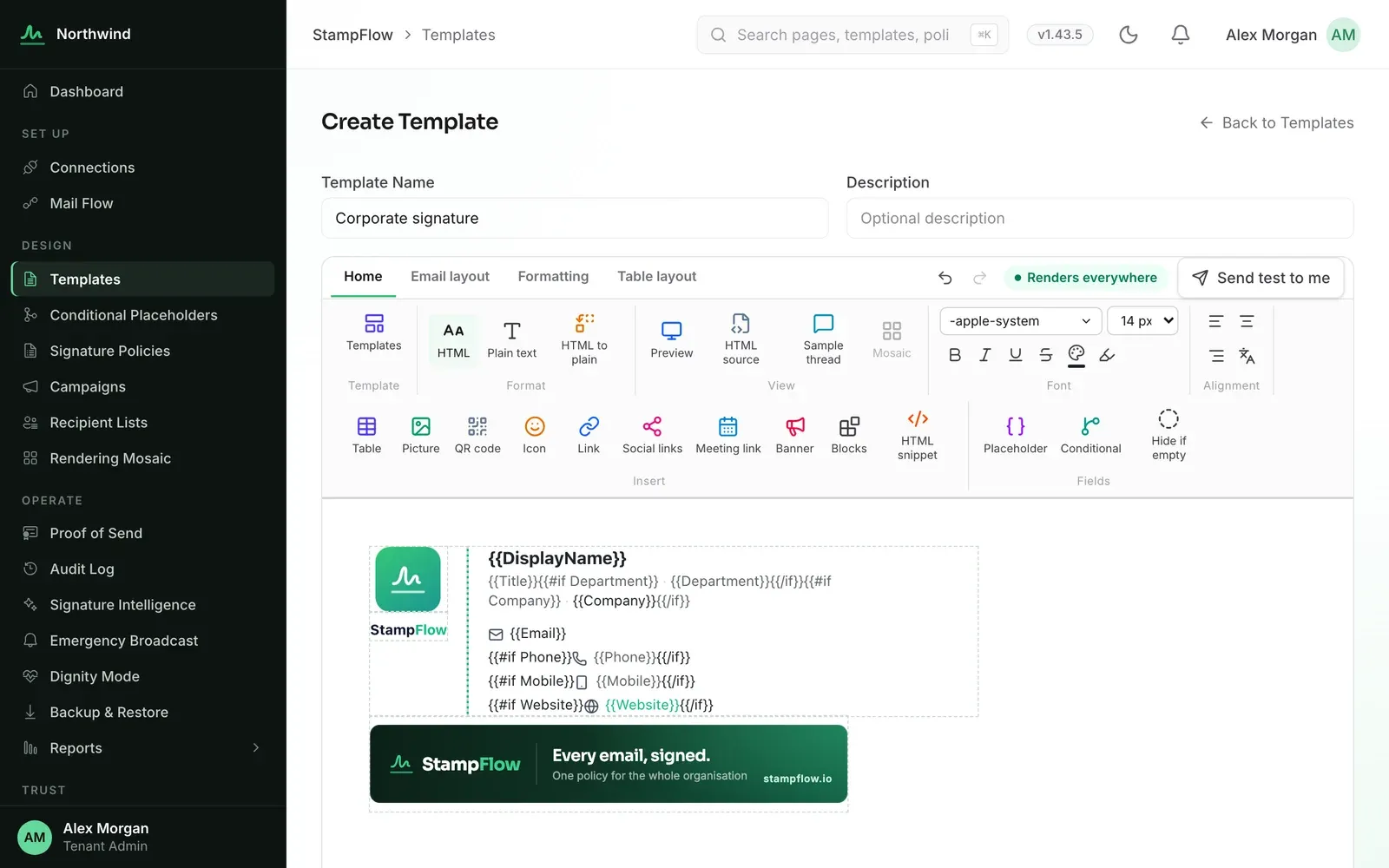The width and height of the screenshot is (1389, 868).
Task: Open the Templates gallery in the ribbon
Action: click(373, 333)
